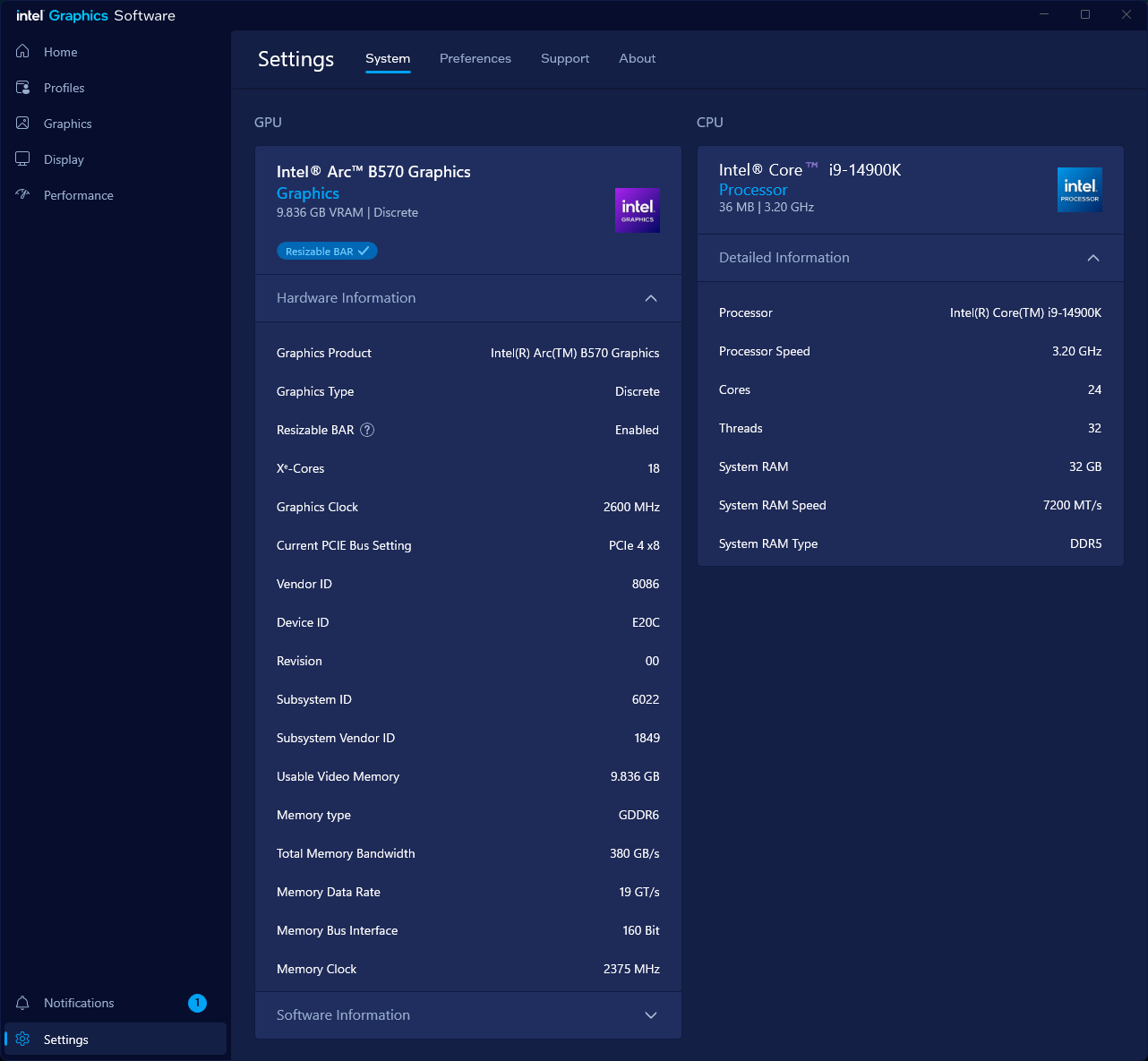Click the Memory Bus Interface value 160 Bit

641,930
